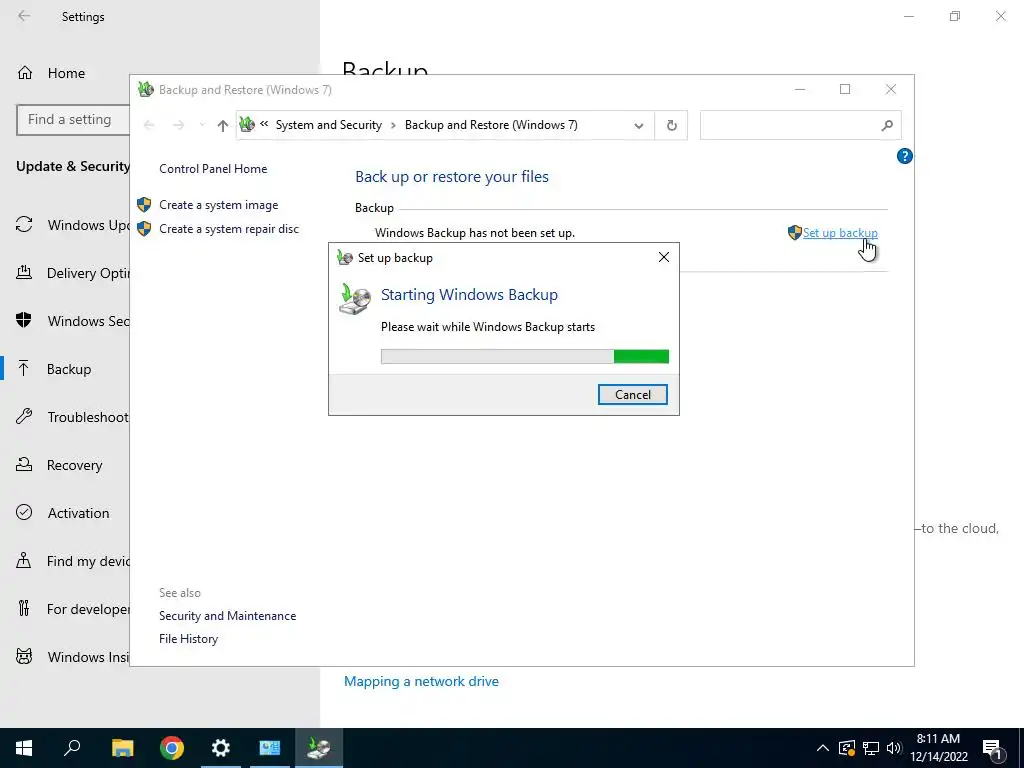The image size is (1024, 768).
Task: Open File Explorer from the taskbar
Action: coord(122,748)
